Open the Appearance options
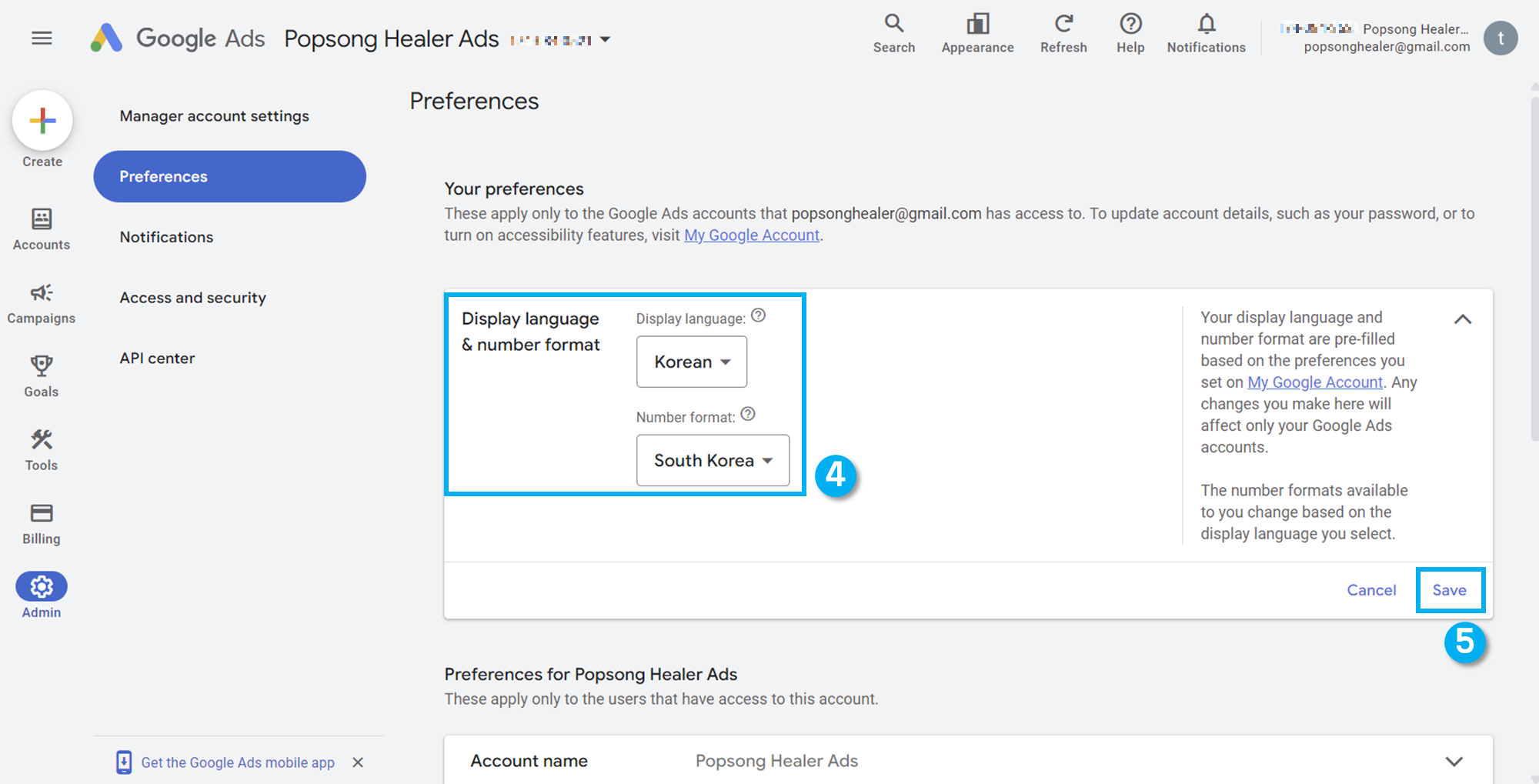1539x784 pixels. [977, 34]
